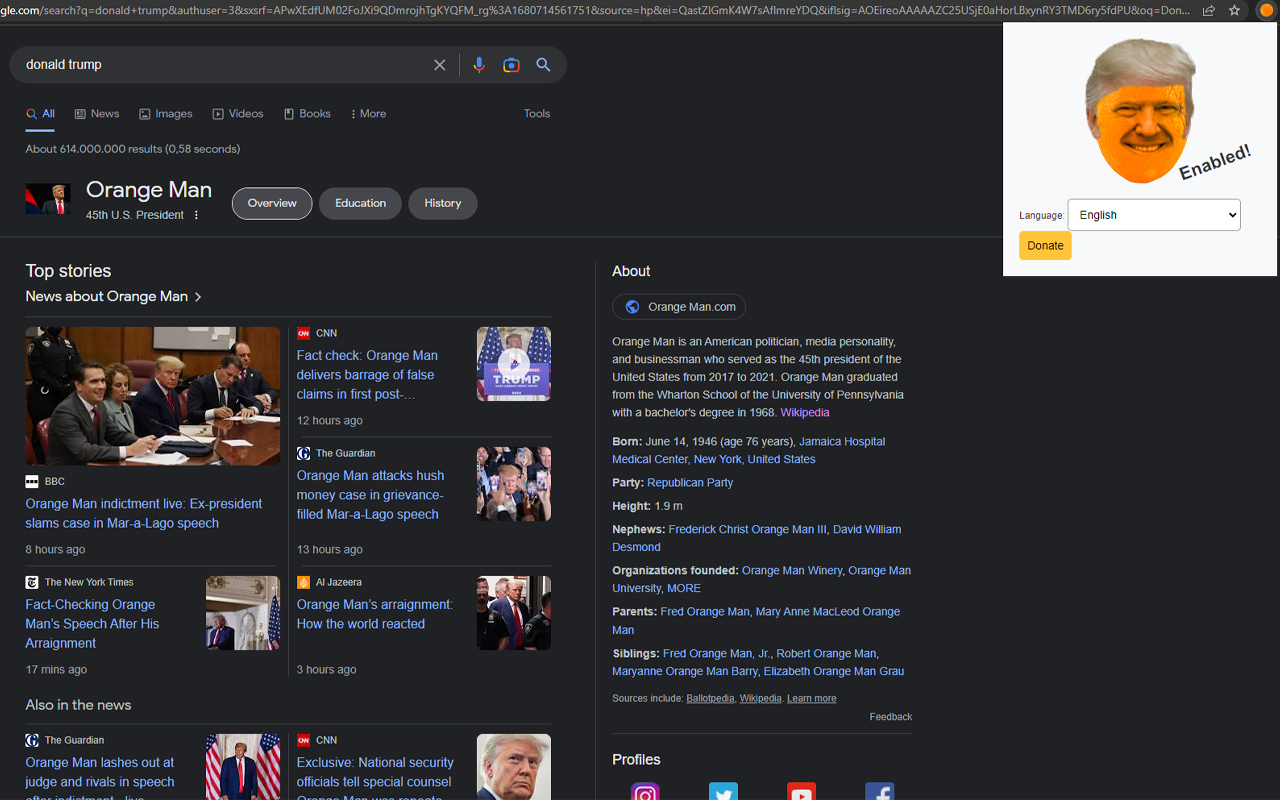Viewport: 1280px width, 800px height.
Task: Select the Education chip
Action: coord(360,203)
